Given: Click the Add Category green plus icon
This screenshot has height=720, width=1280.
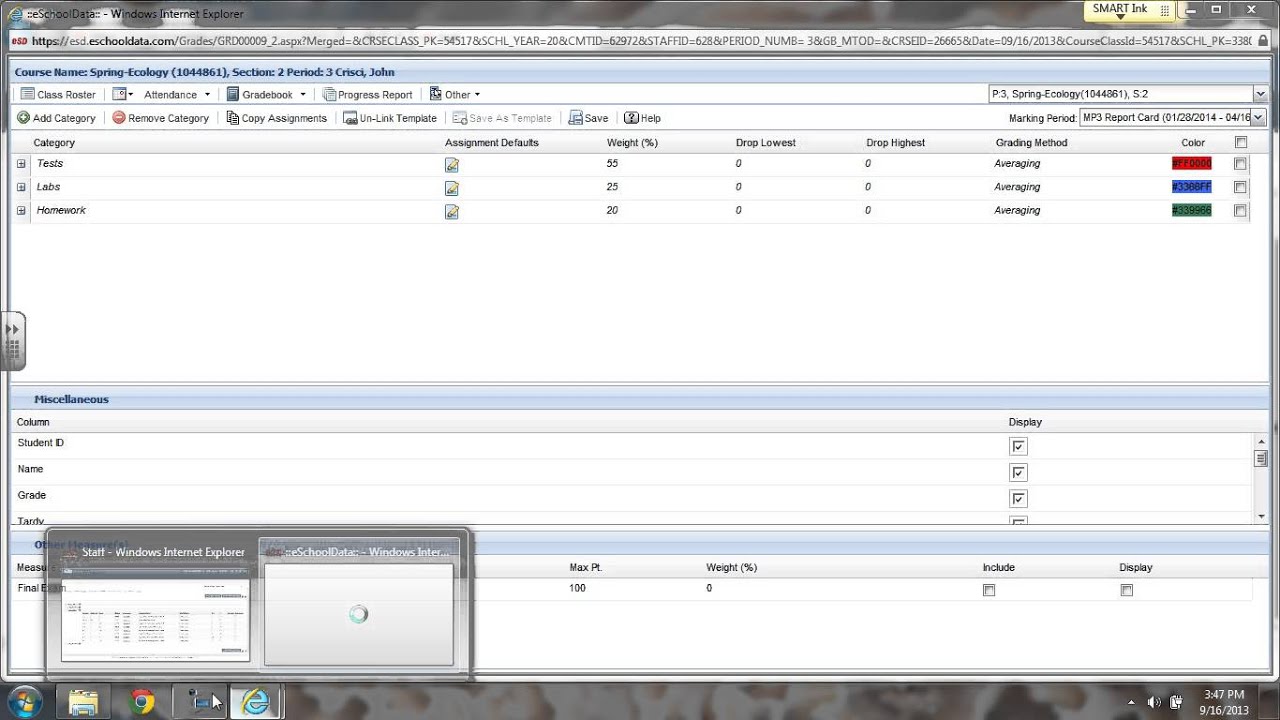Looking at the screenshot, I should pyautogui.click(x=23, y=118).
